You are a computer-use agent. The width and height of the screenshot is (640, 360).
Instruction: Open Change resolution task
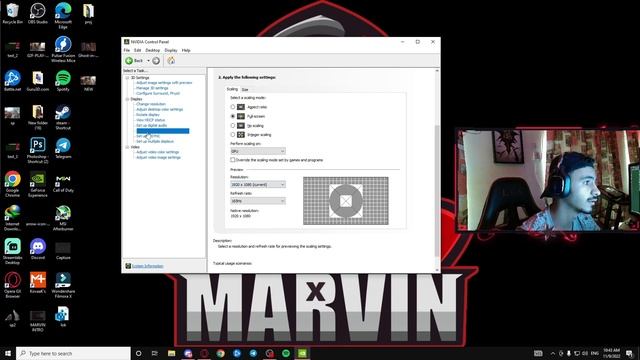(151, 104)
